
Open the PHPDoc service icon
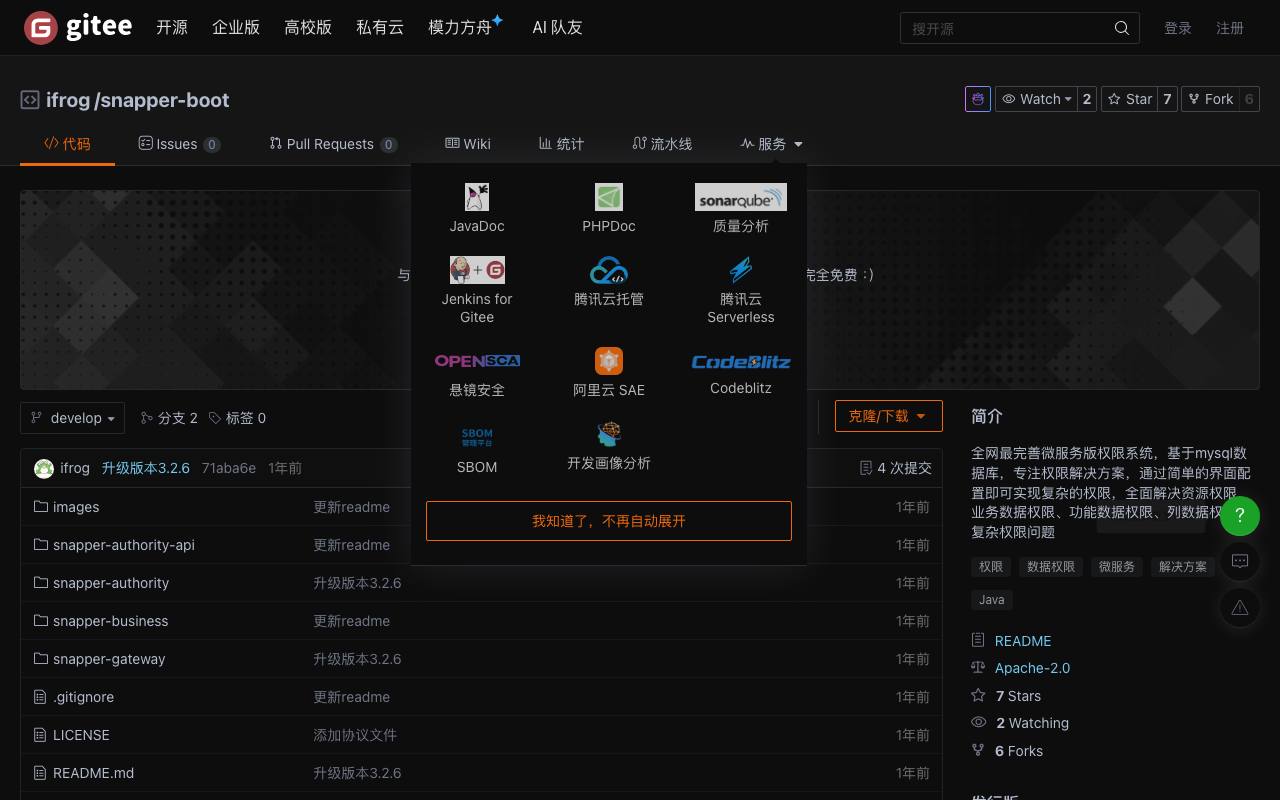(x=609, y=197)
